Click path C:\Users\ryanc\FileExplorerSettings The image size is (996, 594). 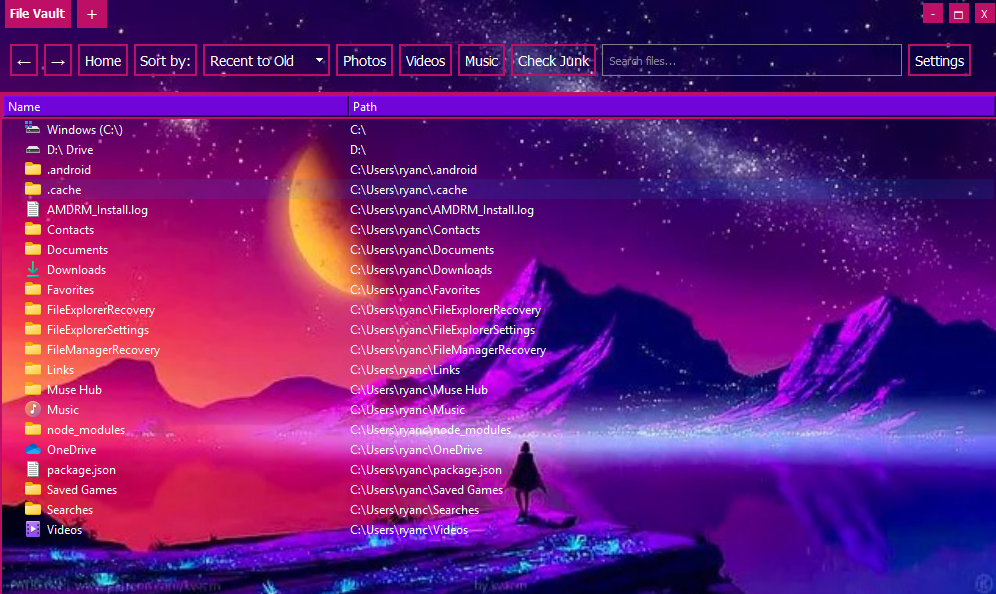click(442, 330)
